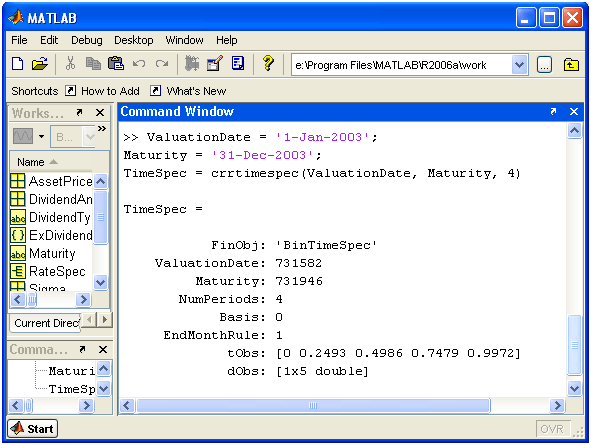Viewport: 591px width, 445px height.
Task: Click the Copy icon in toolbar
Action: tap(93, 63)
